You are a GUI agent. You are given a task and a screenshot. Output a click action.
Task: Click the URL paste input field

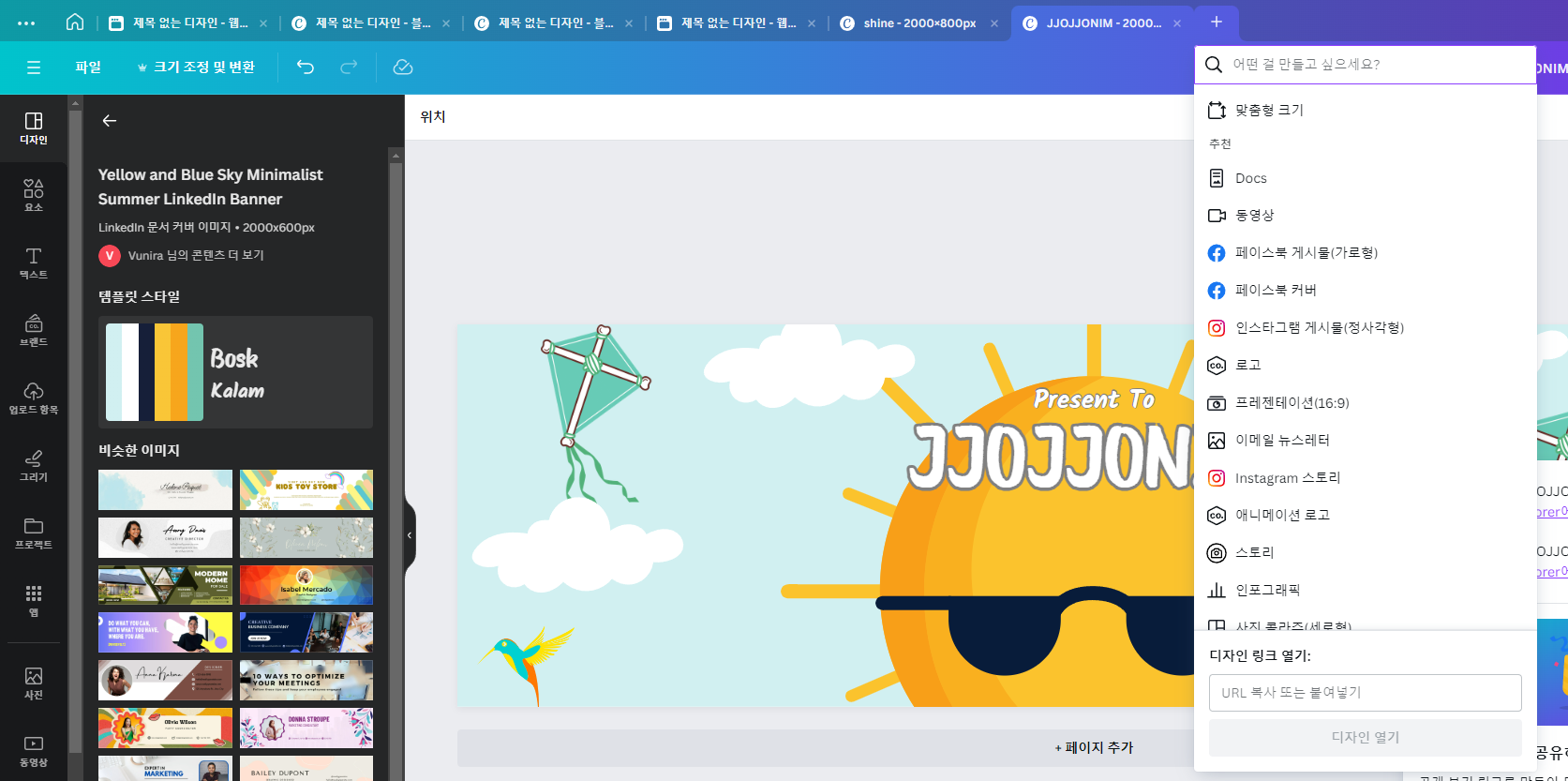click(1365, 693)
